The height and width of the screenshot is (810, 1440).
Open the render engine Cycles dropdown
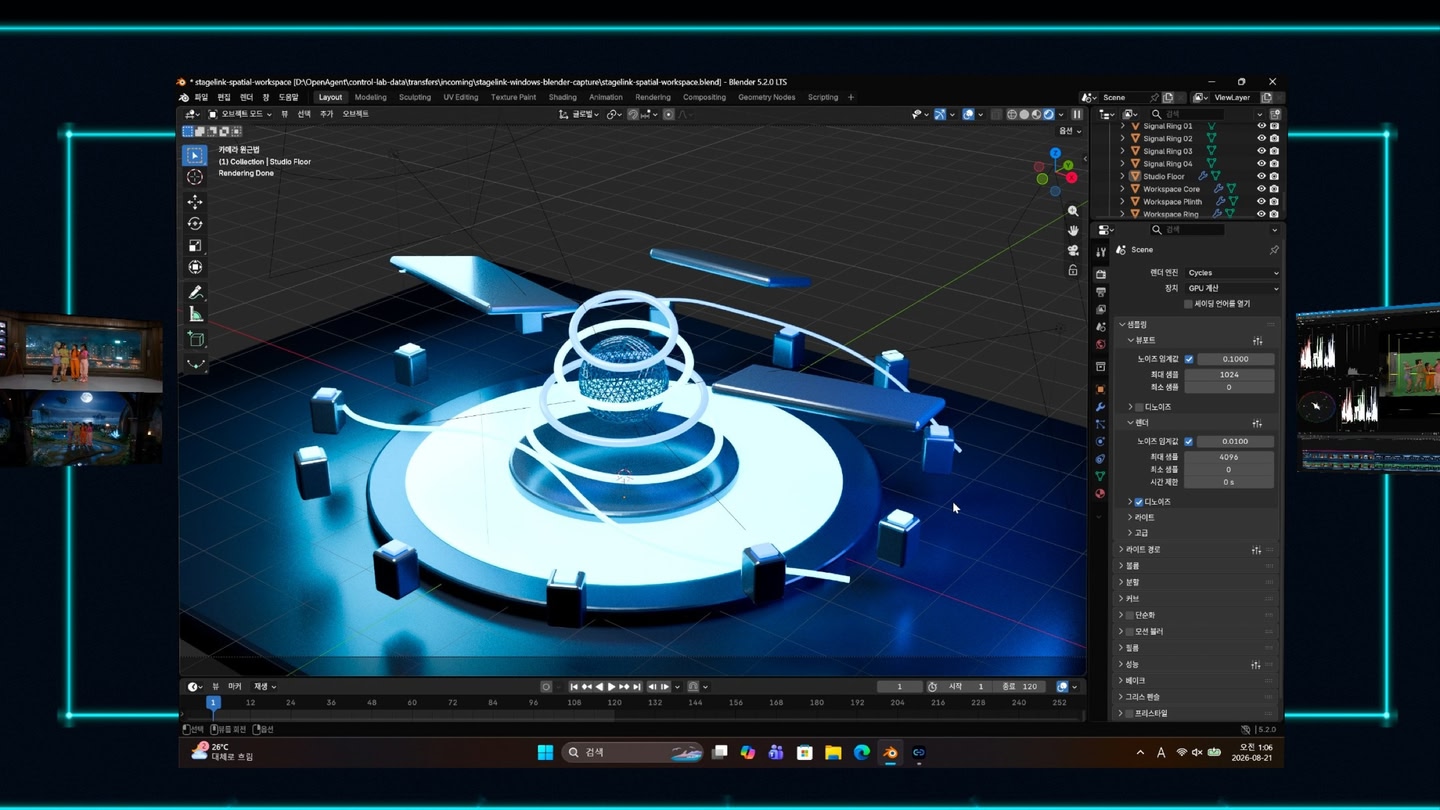tap(1232, 273)
